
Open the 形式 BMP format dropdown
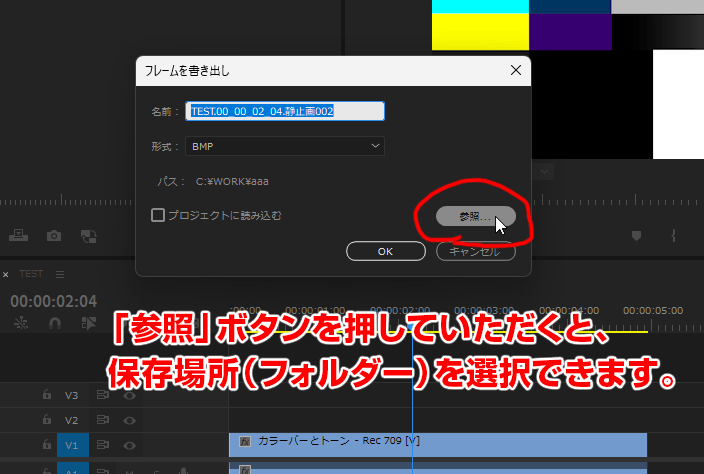point(285,146)
